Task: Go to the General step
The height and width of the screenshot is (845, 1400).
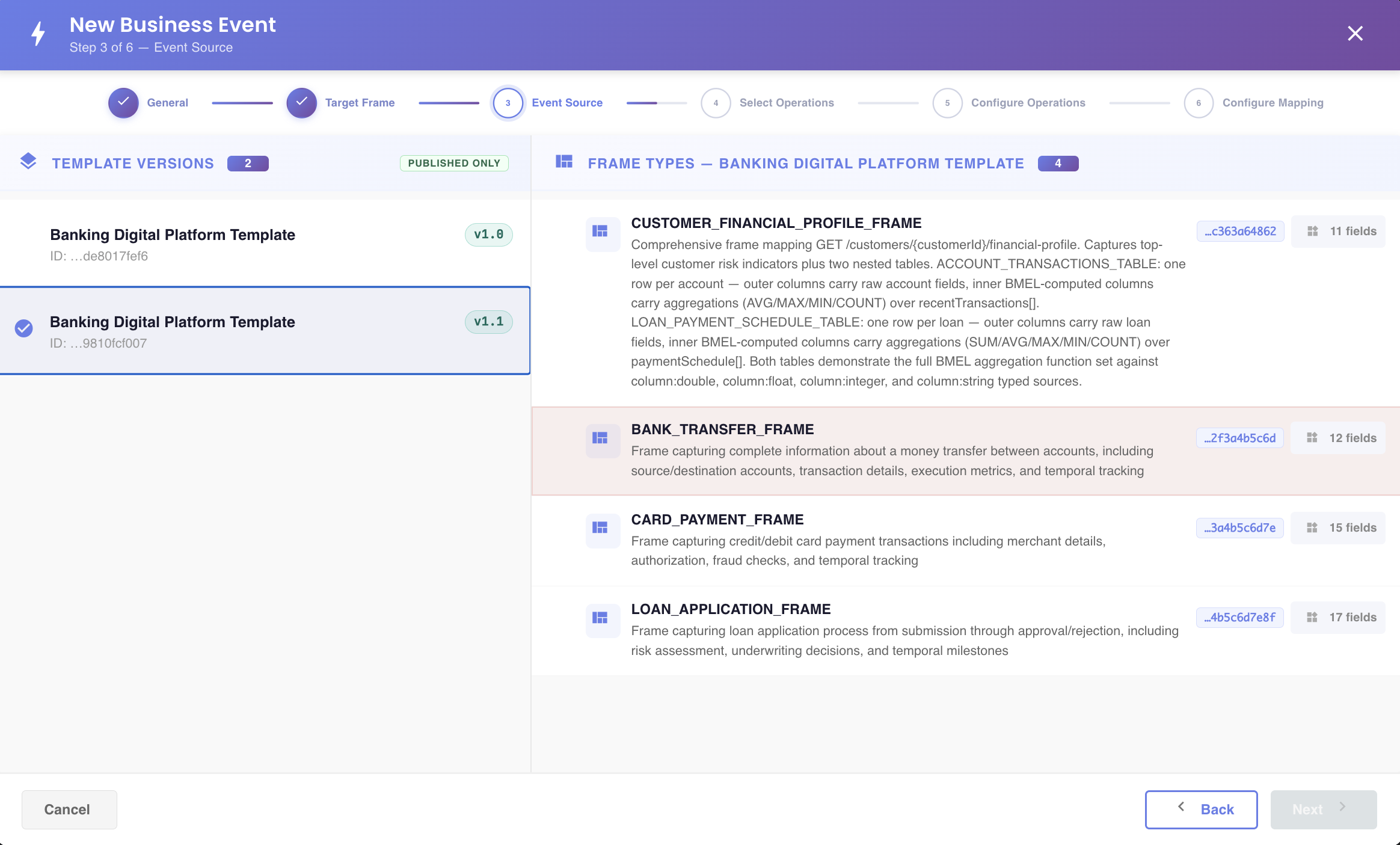Action: click(x=149, y=103)
